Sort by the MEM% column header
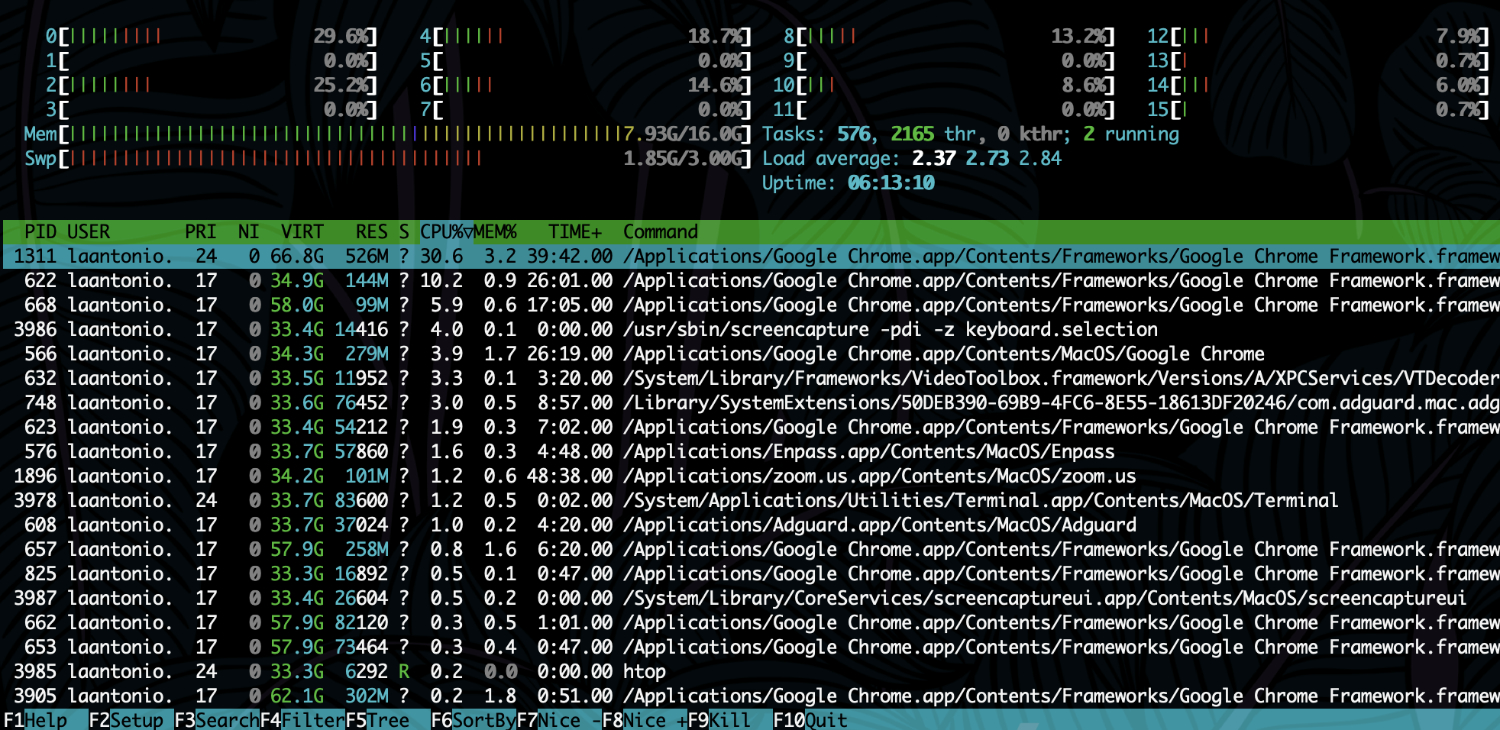This screenshot has width=1500, height=730. click(x=495, y=232)
